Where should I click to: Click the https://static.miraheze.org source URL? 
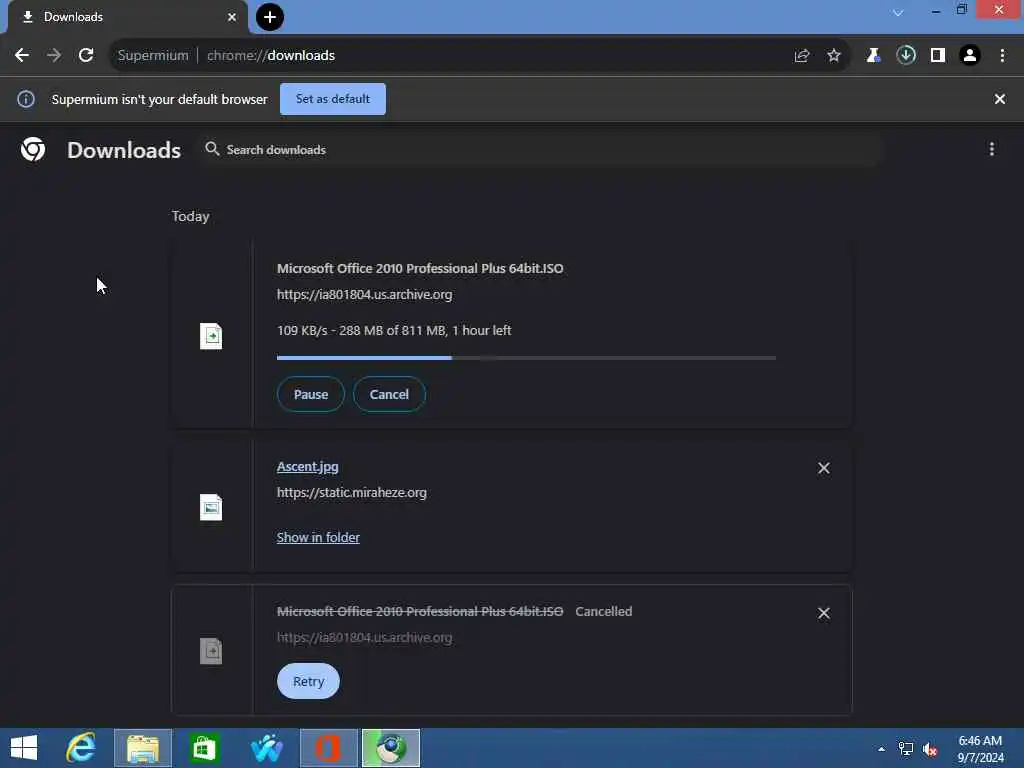coord(351,492)
